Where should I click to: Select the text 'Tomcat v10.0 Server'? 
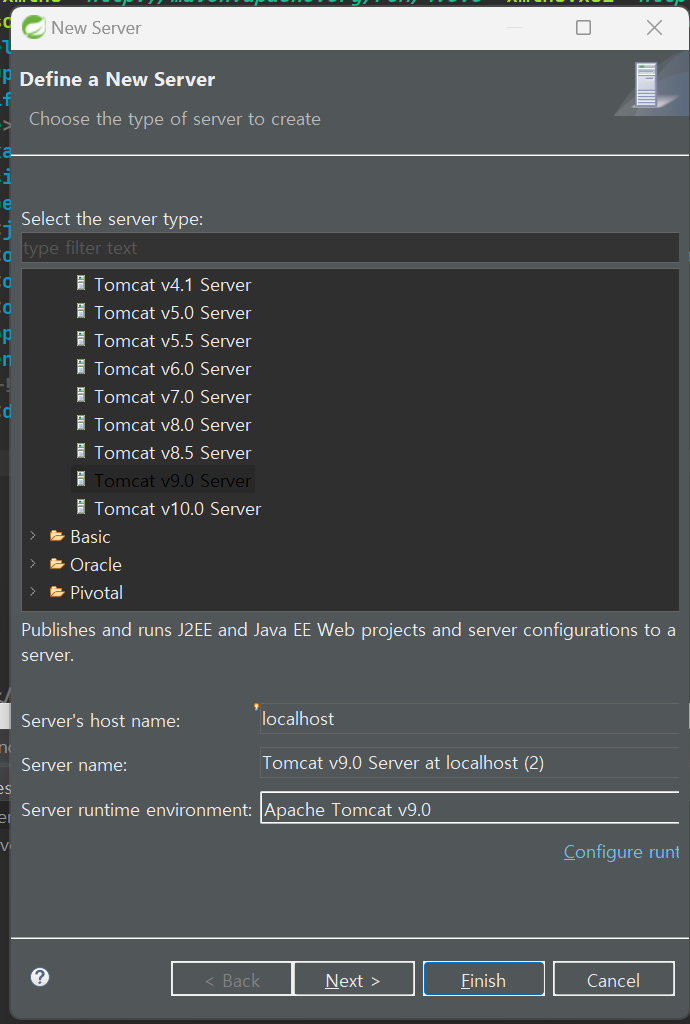[178, 509]
